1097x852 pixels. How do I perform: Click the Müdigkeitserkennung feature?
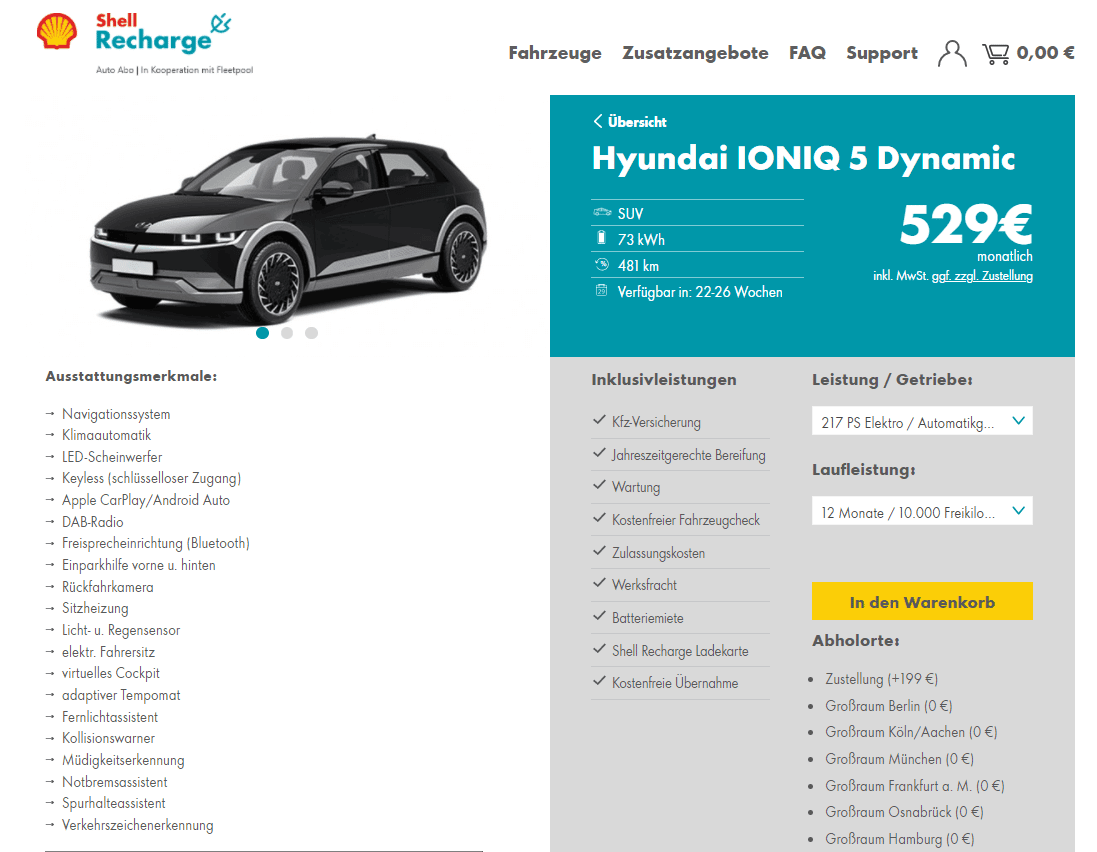pyautogui.click(x=123, y=760)
